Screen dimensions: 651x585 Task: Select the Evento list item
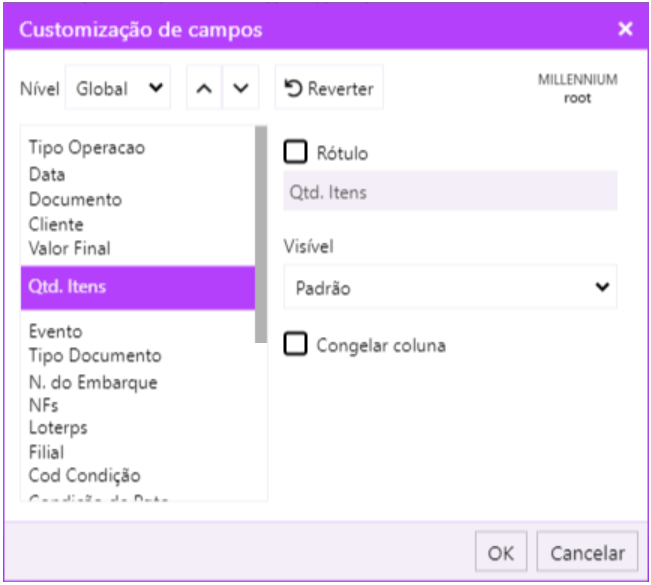[56, 331]
